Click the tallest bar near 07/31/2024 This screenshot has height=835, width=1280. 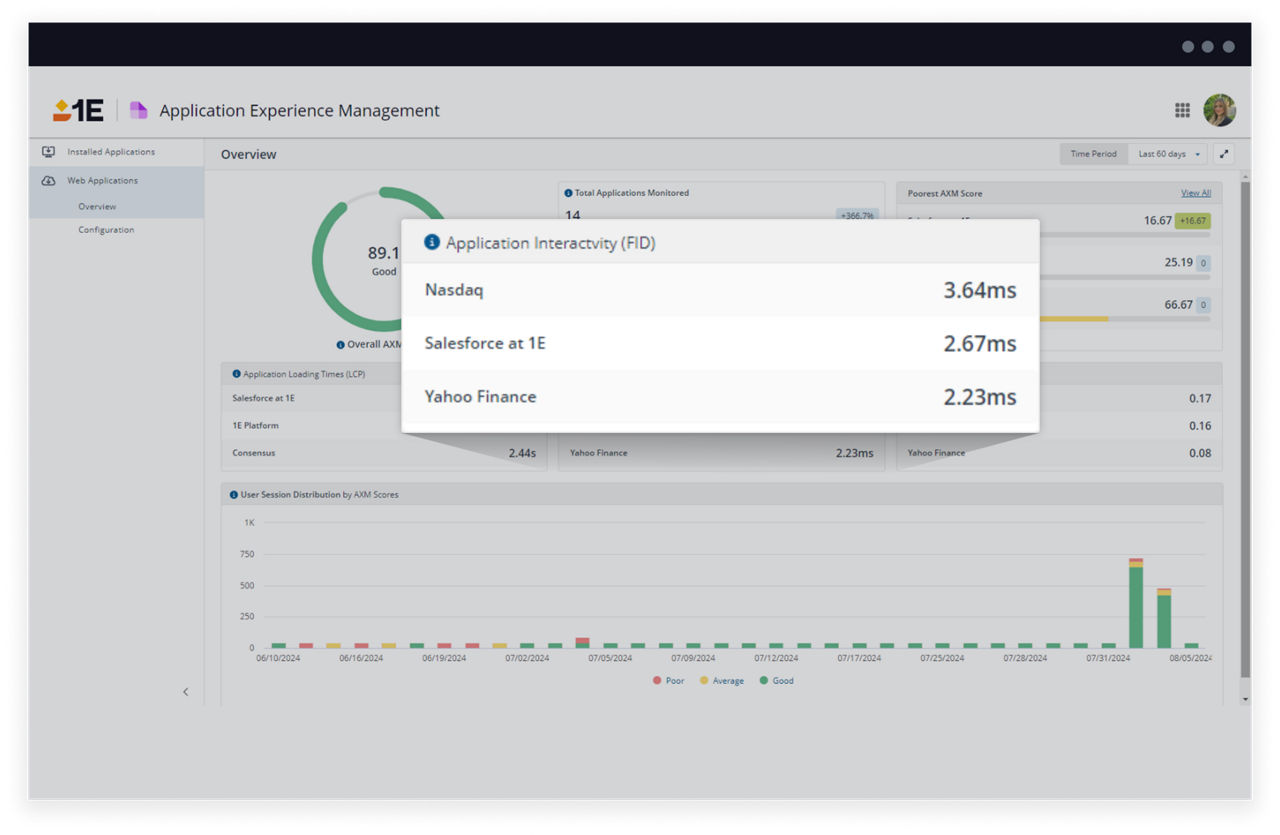click(x=1136, y=603)
